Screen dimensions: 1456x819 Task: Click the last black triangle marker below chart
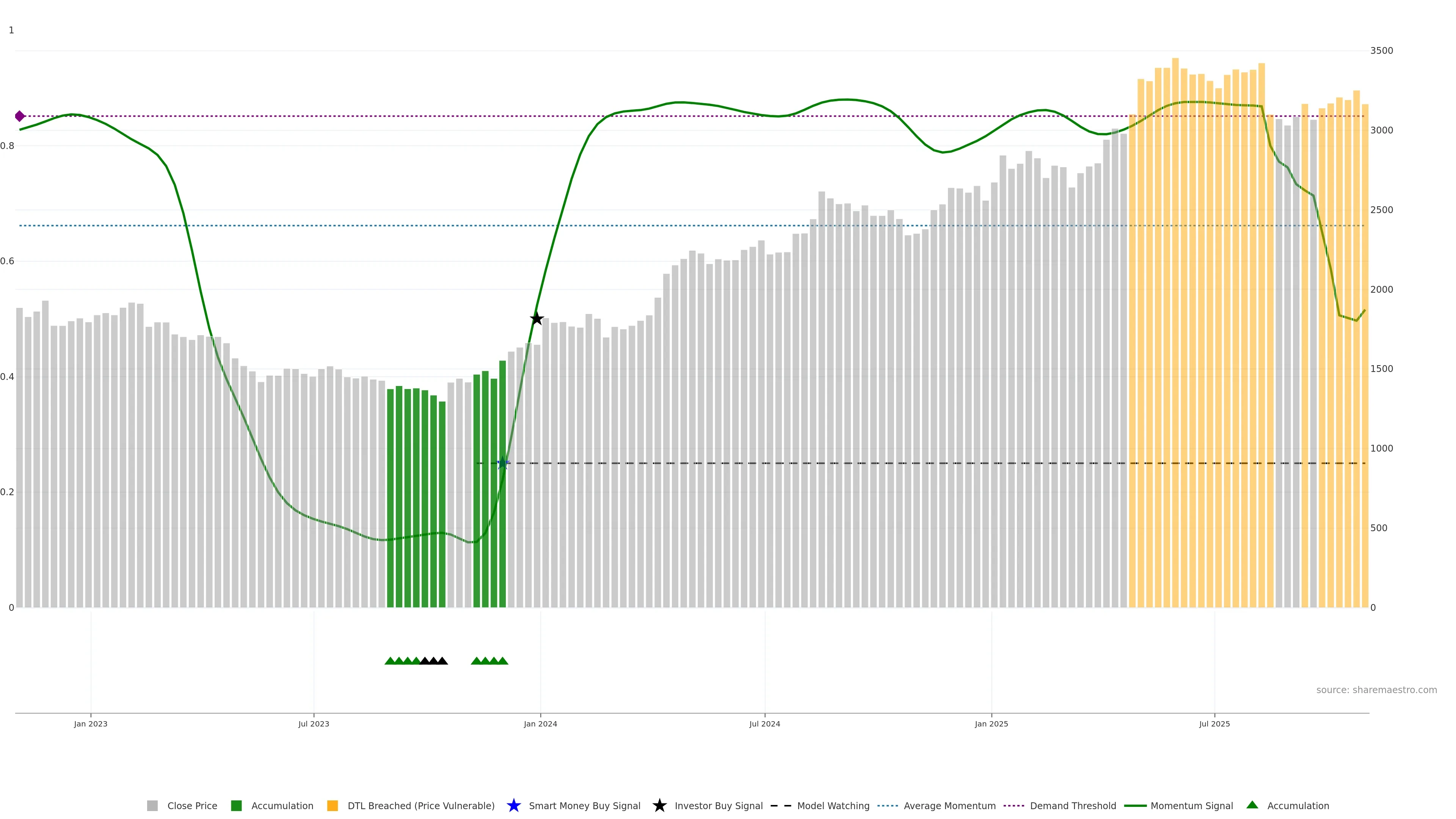click(x=442, y=661)
